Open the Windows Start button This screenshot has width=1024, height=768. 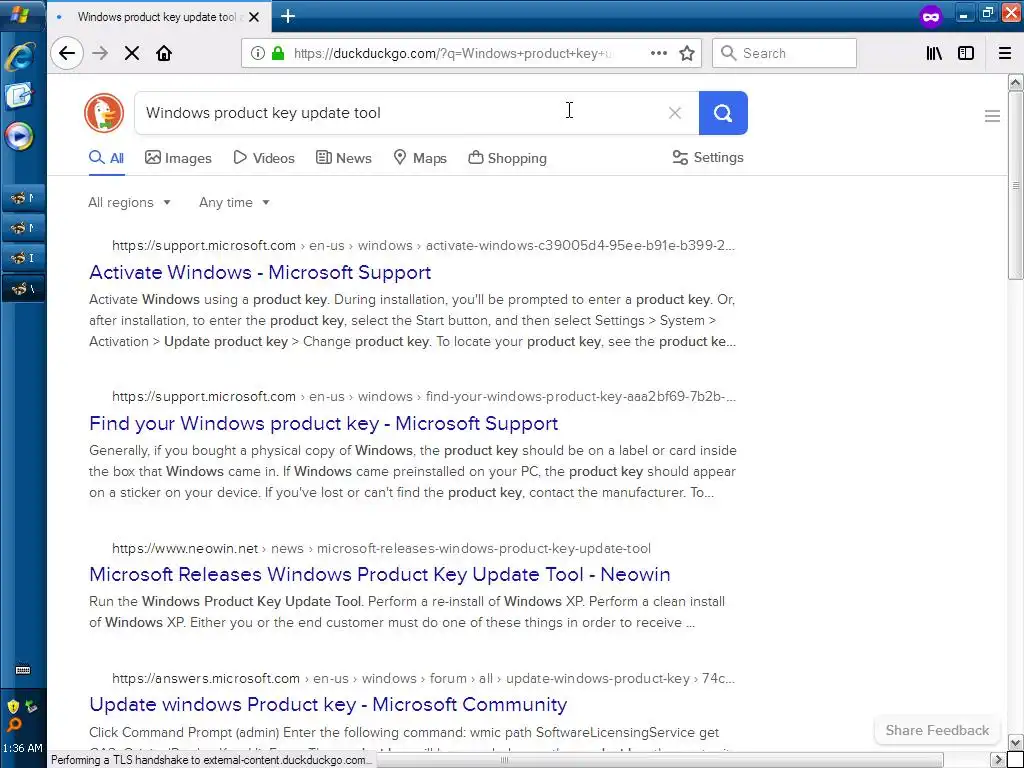coord(21,15)
